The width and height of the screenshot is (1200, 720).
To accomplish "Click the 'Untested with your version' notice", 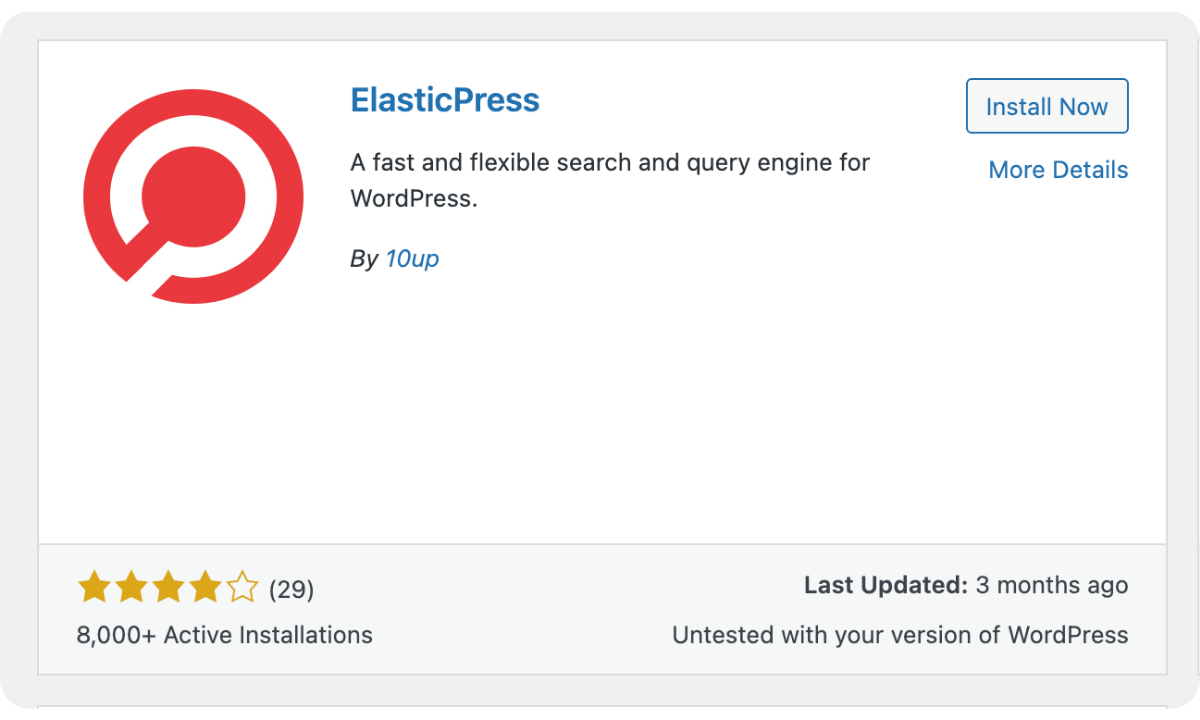I will pyautogui.click(x=900, y=635).
